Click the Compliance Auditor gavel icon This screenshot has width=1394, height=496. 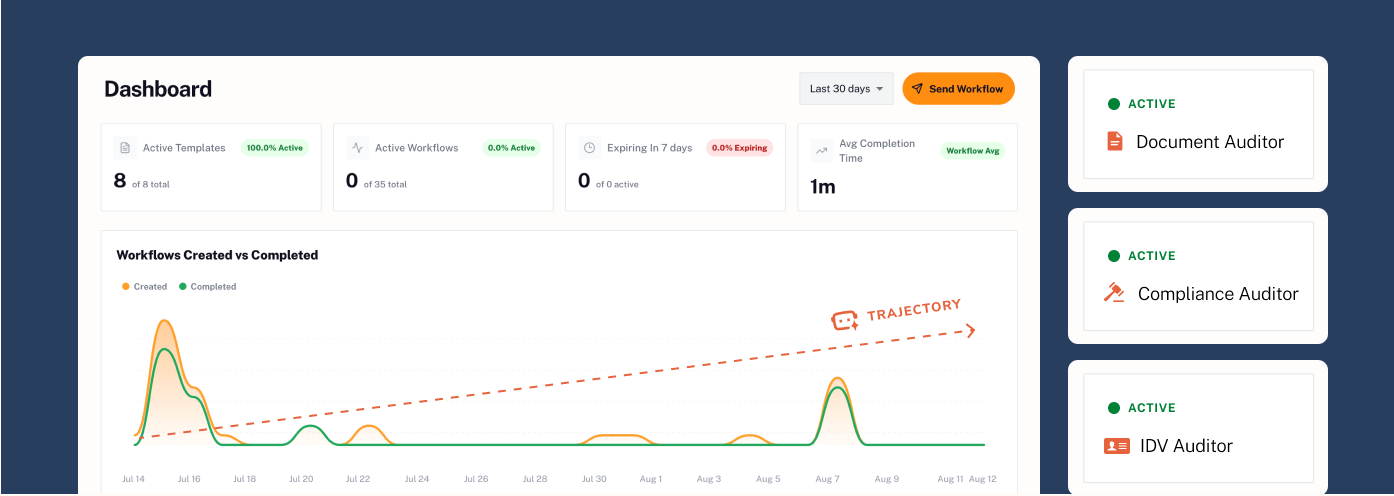(x=1114, y=293)
